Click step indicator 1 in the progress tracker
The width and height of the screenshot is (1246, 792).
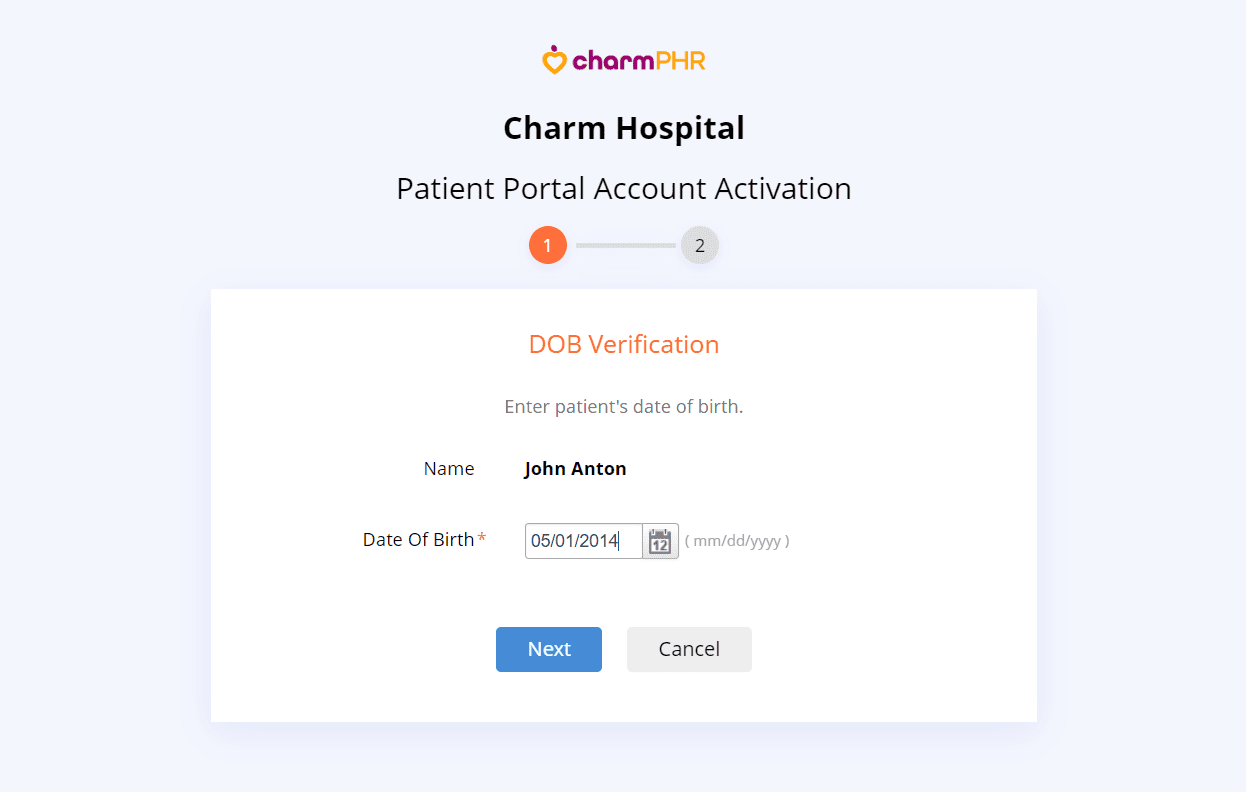tap(548, 244)
